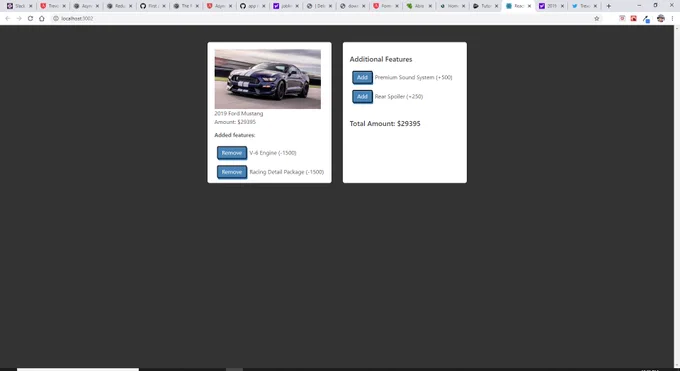This screenshot has height=371, width=680.
Task: Close the Twitter tab
Action: click(595, 6)
